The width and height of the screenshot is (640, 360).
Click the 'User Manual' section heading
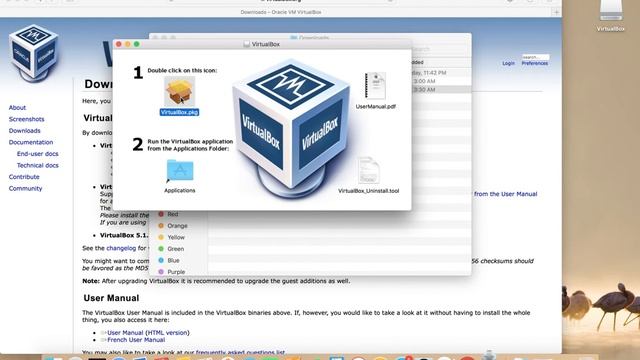111,298
